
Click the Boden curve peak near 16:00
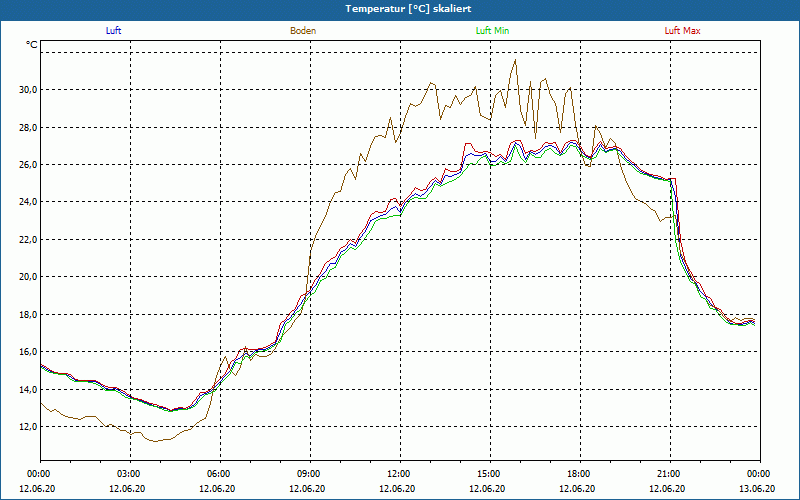coord(515,60)
